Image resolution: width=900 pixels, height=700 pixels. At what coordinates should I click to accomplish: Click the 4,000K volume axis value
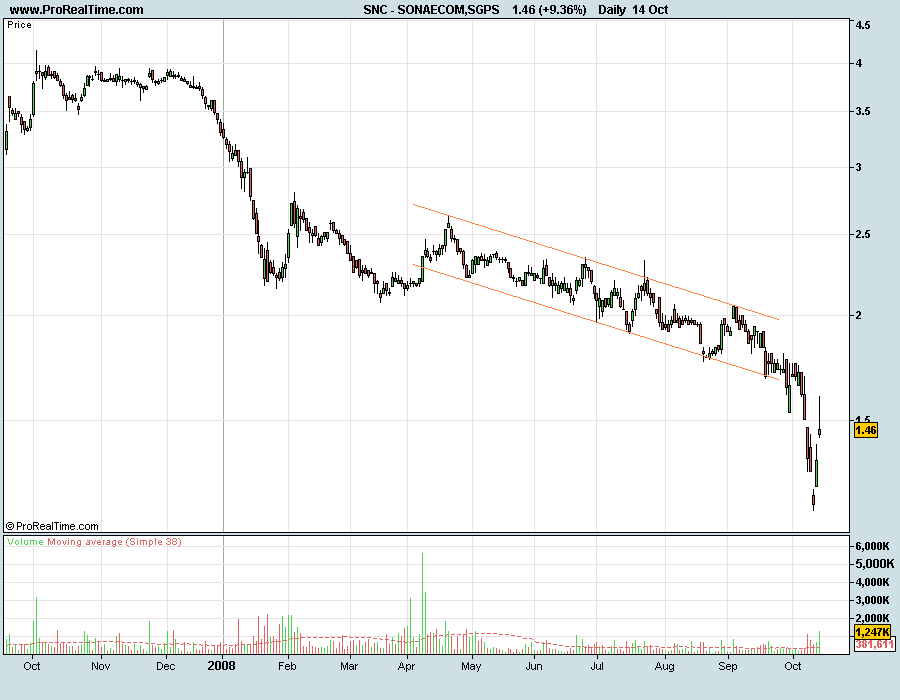(x=872, y=582)
